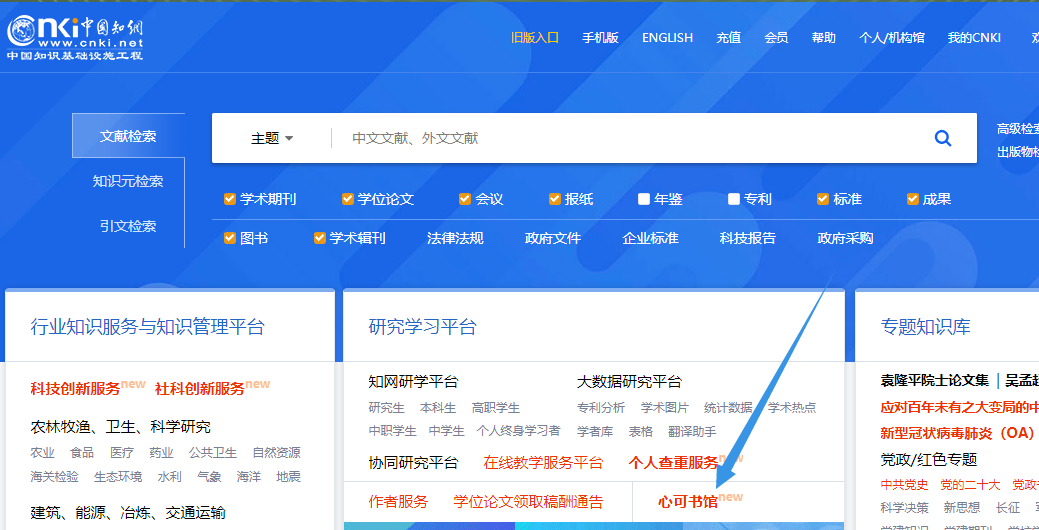
Task: Uncheck the 学位论文 checkbox
Action: pyautogui.click(x=348, y=199)
